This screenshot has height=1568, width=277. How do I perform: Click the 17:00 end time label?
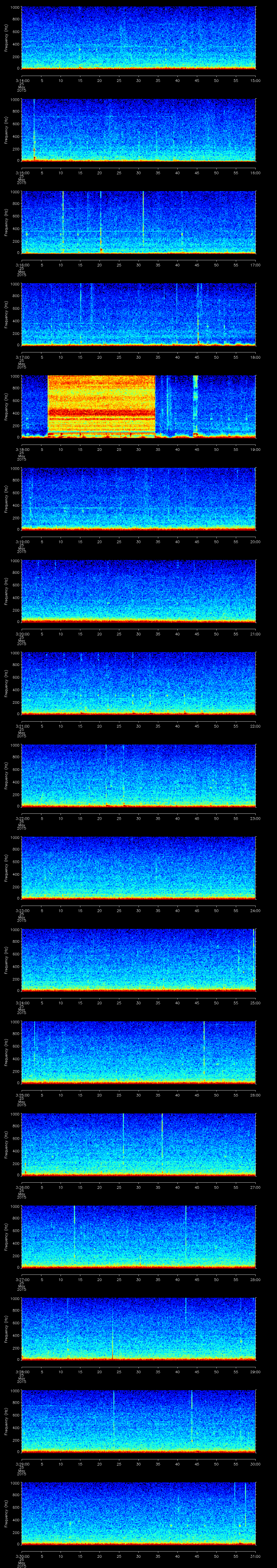(256, 265)
